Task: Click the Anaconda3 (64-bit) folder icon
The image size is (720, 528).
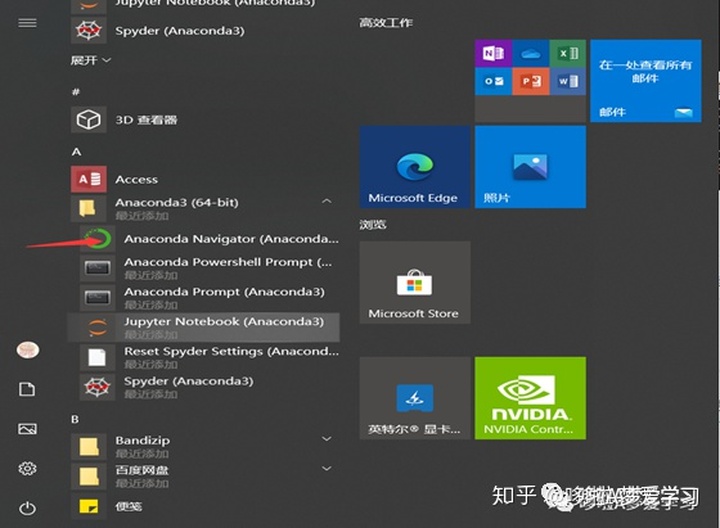Action: coord(89,208)
